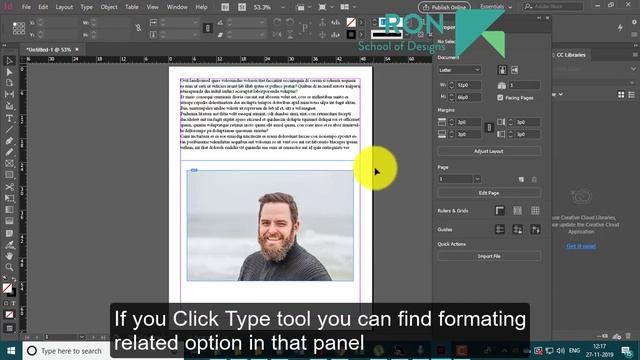
Task: Toggle the margins link icon in Properties
Action: pos(489,128)
